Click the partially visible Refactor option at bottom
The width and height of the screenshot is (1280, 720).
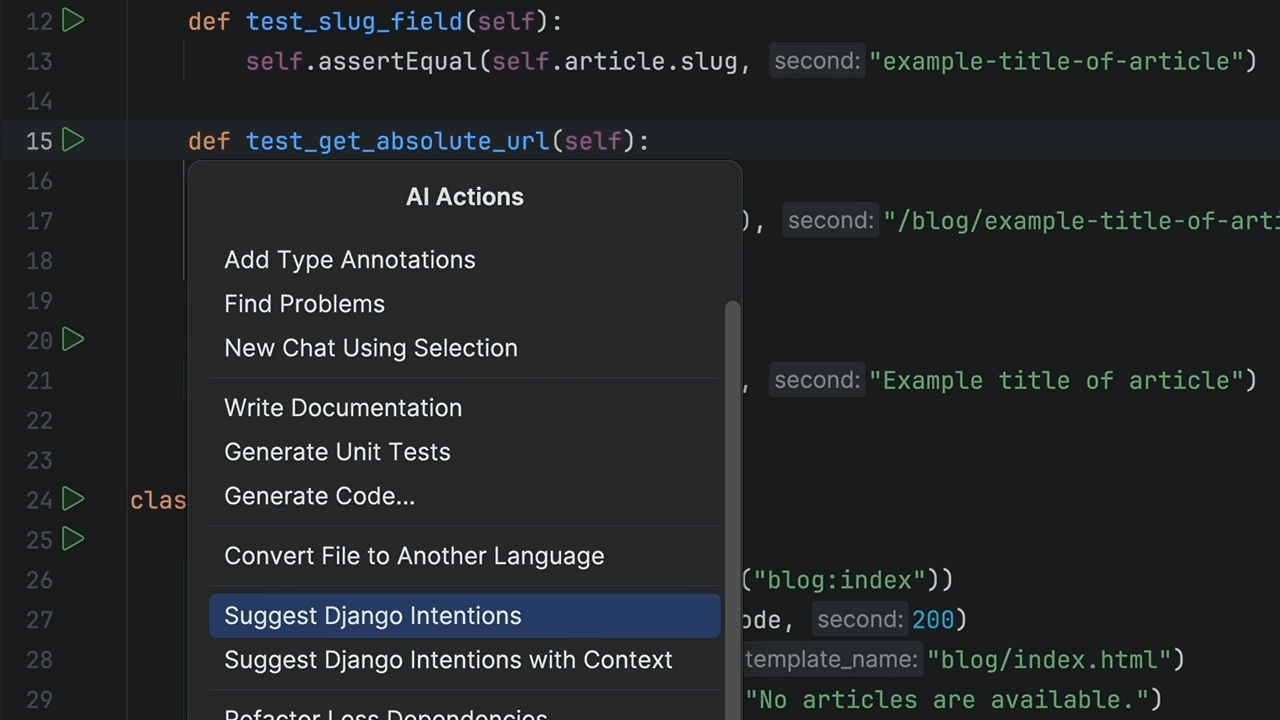tap(386, 712)
